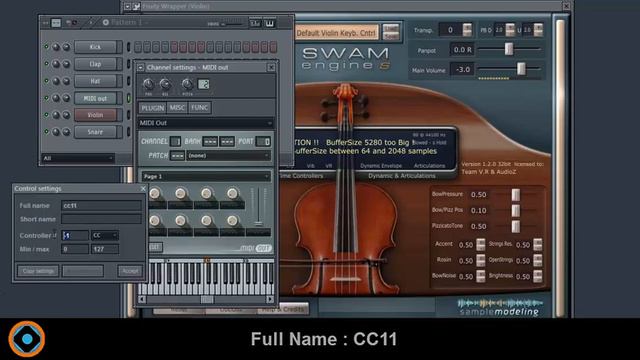Click the graph editor icon beside keyboard icon
This screenshot has width=640, height=360.
[255, 23]
